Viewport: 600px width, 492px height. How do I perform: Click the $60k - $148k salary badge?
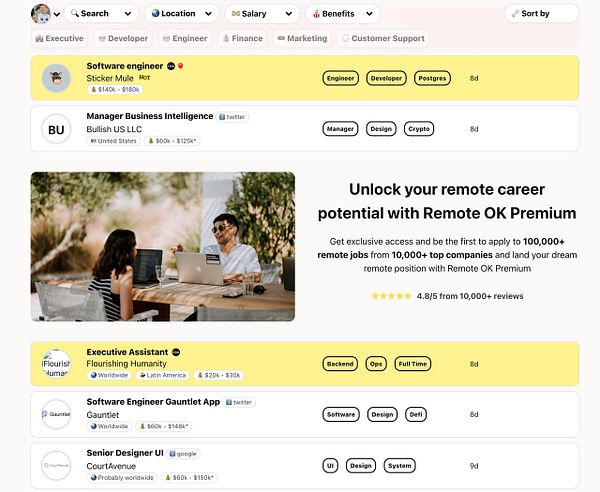coord(164,426)
